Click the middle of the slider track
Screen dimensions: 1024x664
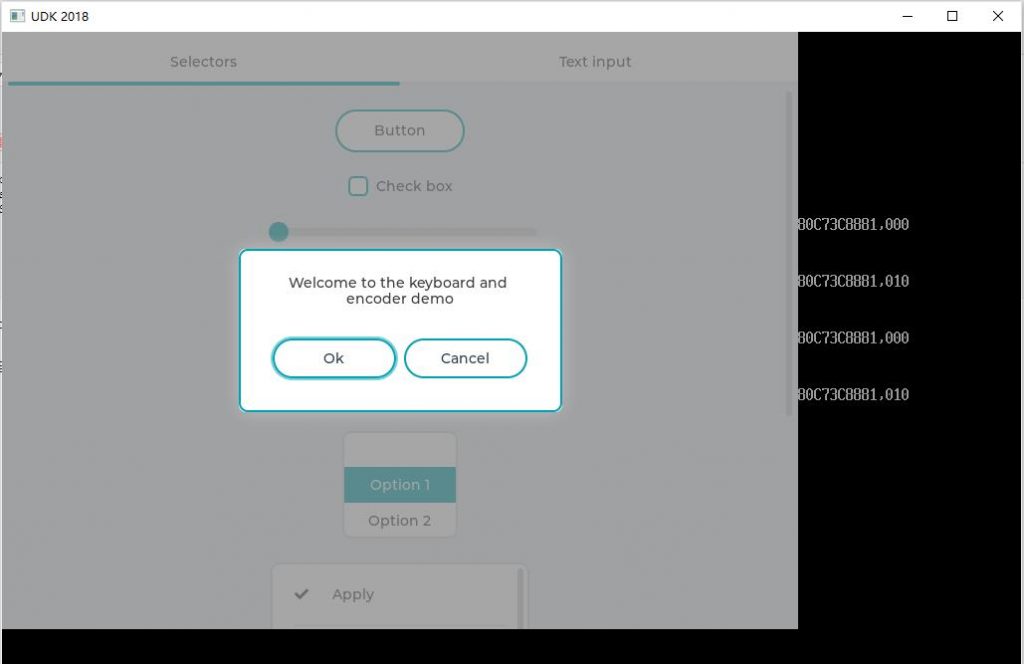tap(408, 232)
